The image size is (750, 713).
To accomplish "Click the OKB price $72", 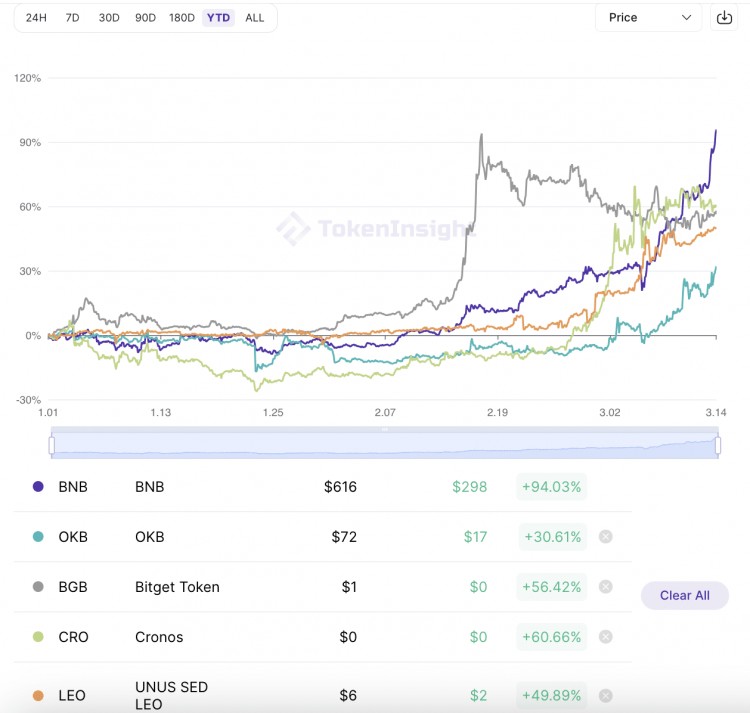I will (x=344, y=537).
